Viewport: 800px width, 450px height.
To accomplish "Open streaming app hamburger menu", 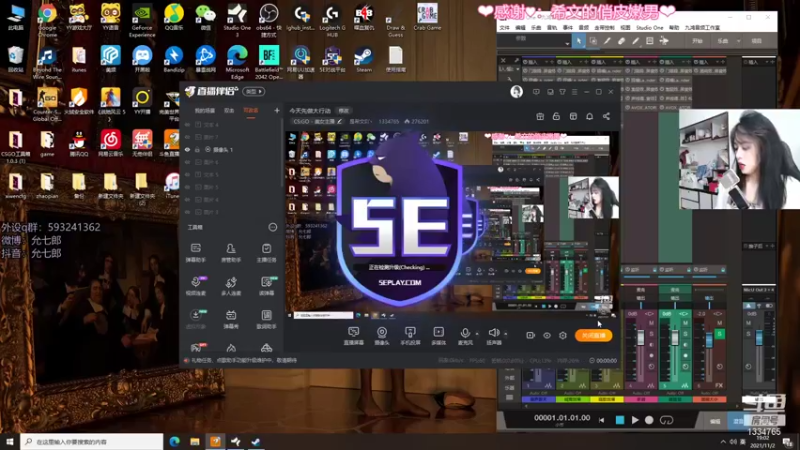I will 574,92.
